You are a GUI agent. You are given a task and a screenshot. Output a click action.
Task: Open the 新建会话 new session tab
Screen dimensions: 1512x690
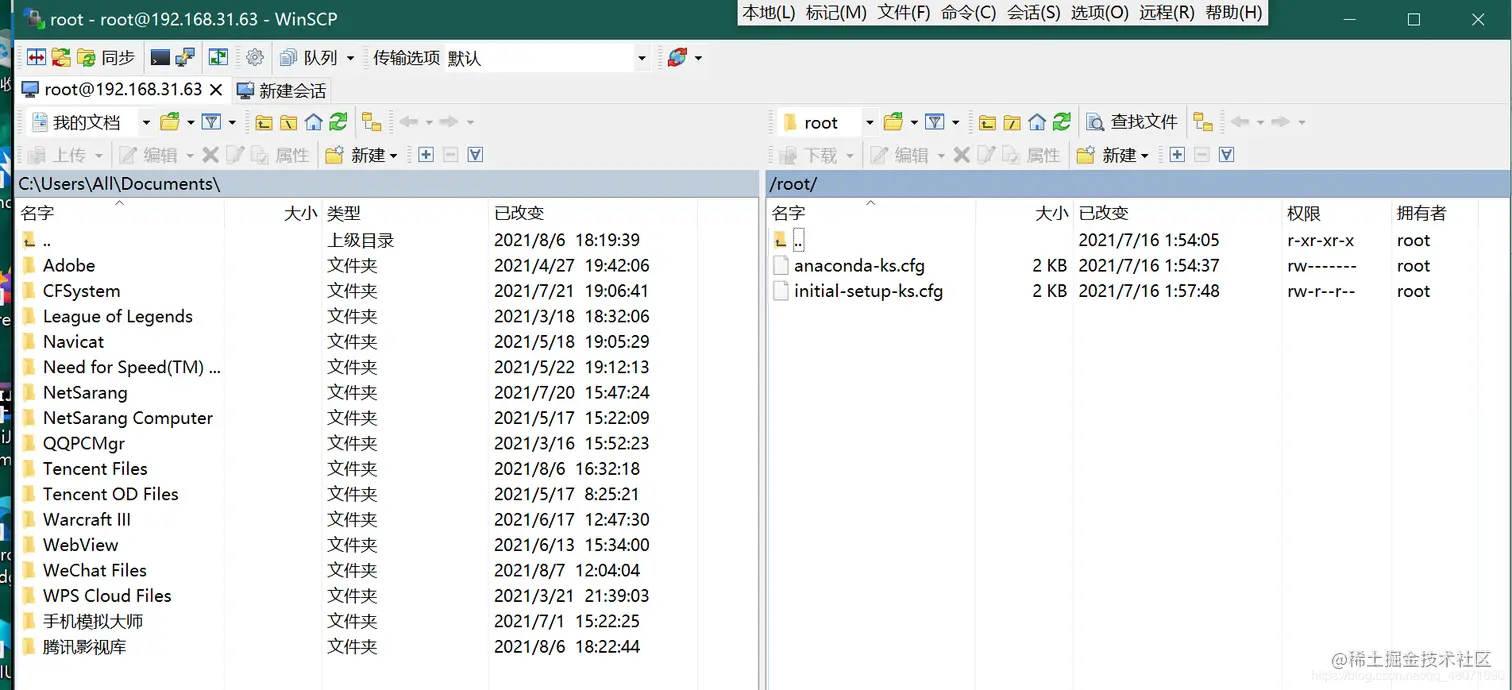click(282, 91)
